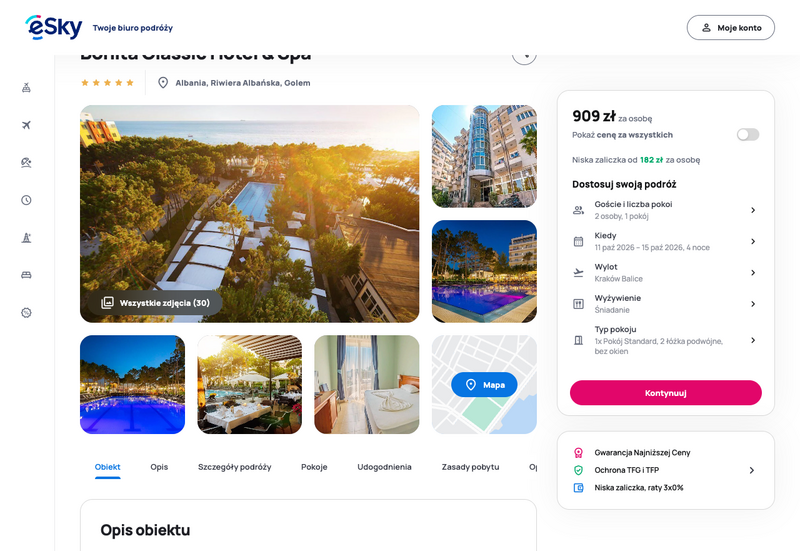Image resolution: width=800 pixels, height=551 pixels.
Task: Switch to the 'Pokoje' tab
Action: pyautogui.click(x=314, y=467)
